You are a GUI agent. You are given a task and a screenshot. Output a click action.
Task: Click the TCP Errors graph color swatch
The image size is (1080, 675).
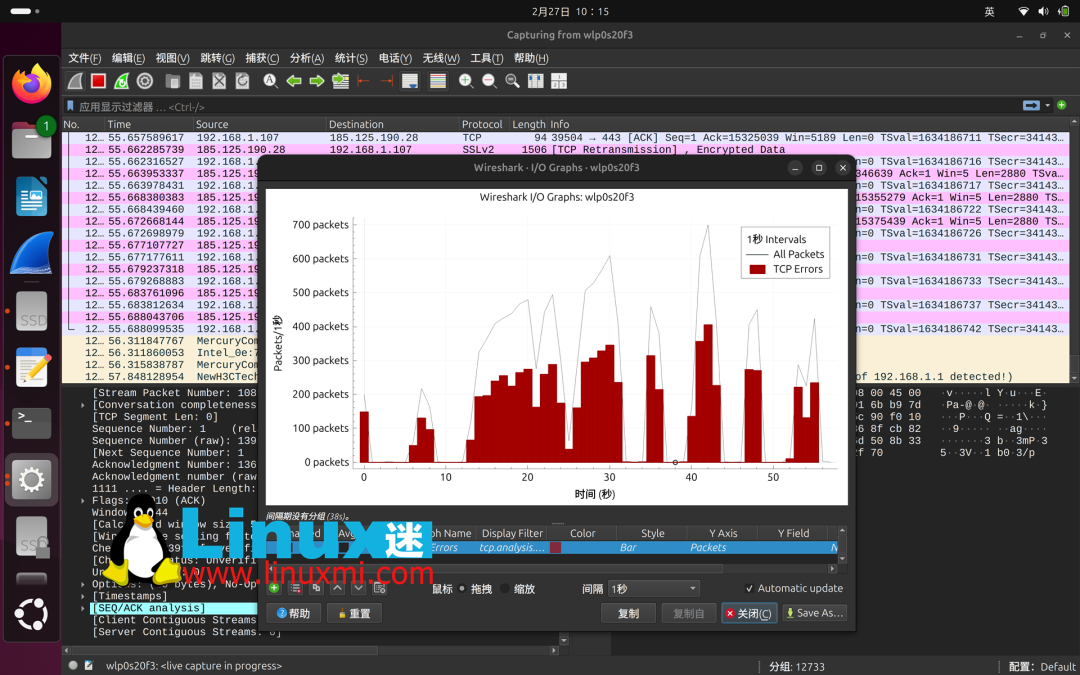tap(555, 548)
